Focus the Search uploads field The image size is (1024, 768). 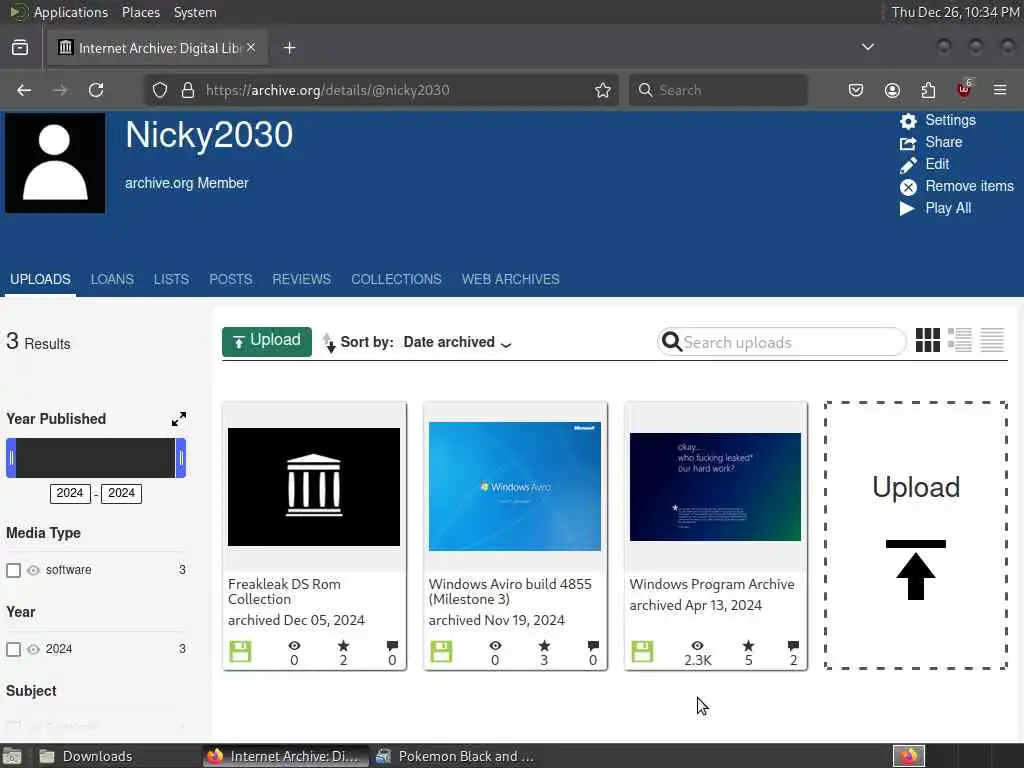782,342
